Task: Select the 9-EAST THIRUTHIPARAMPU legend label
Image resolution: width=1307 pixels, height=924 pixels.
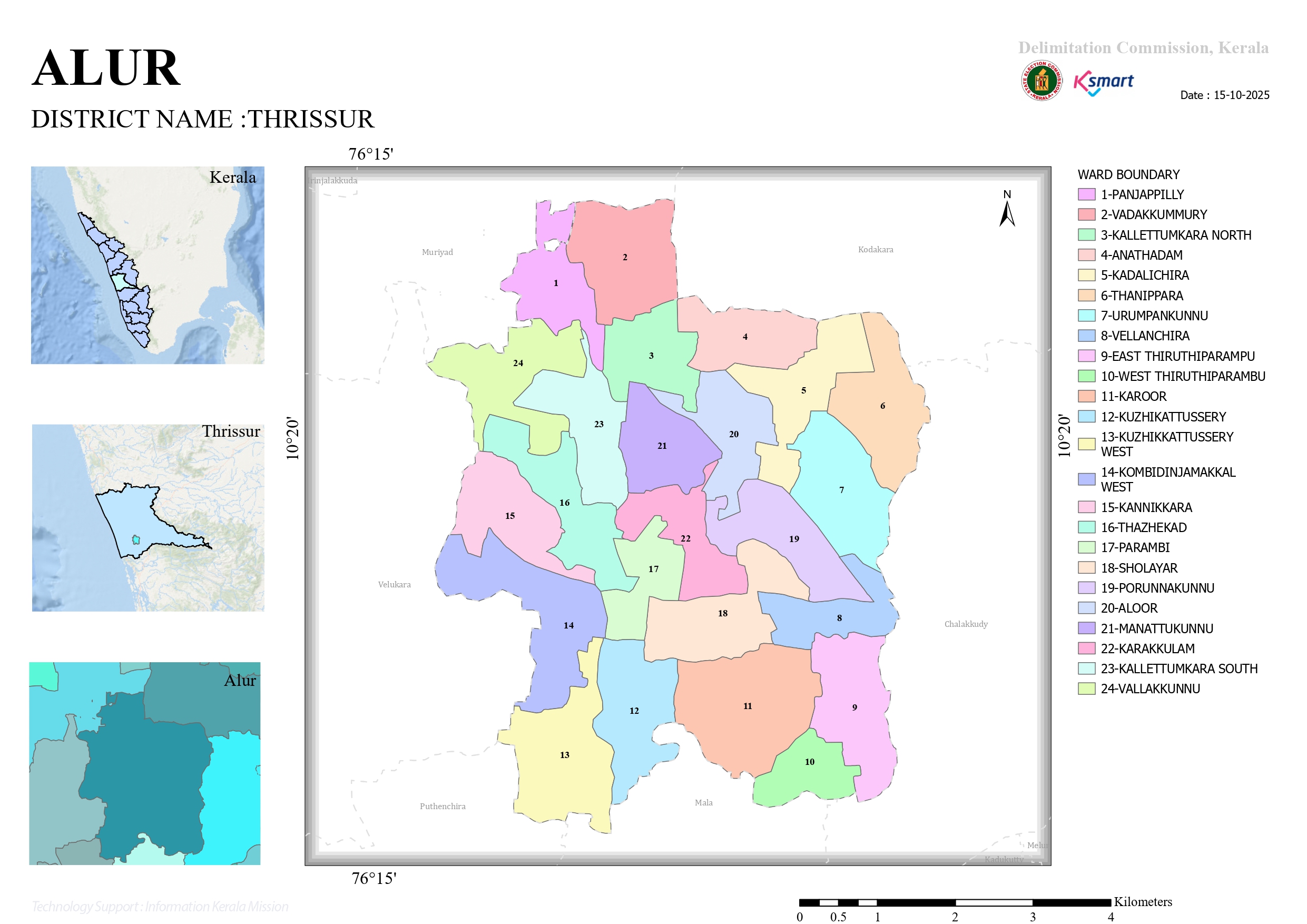Action: pyautogui.click(x=1177, y=357)
